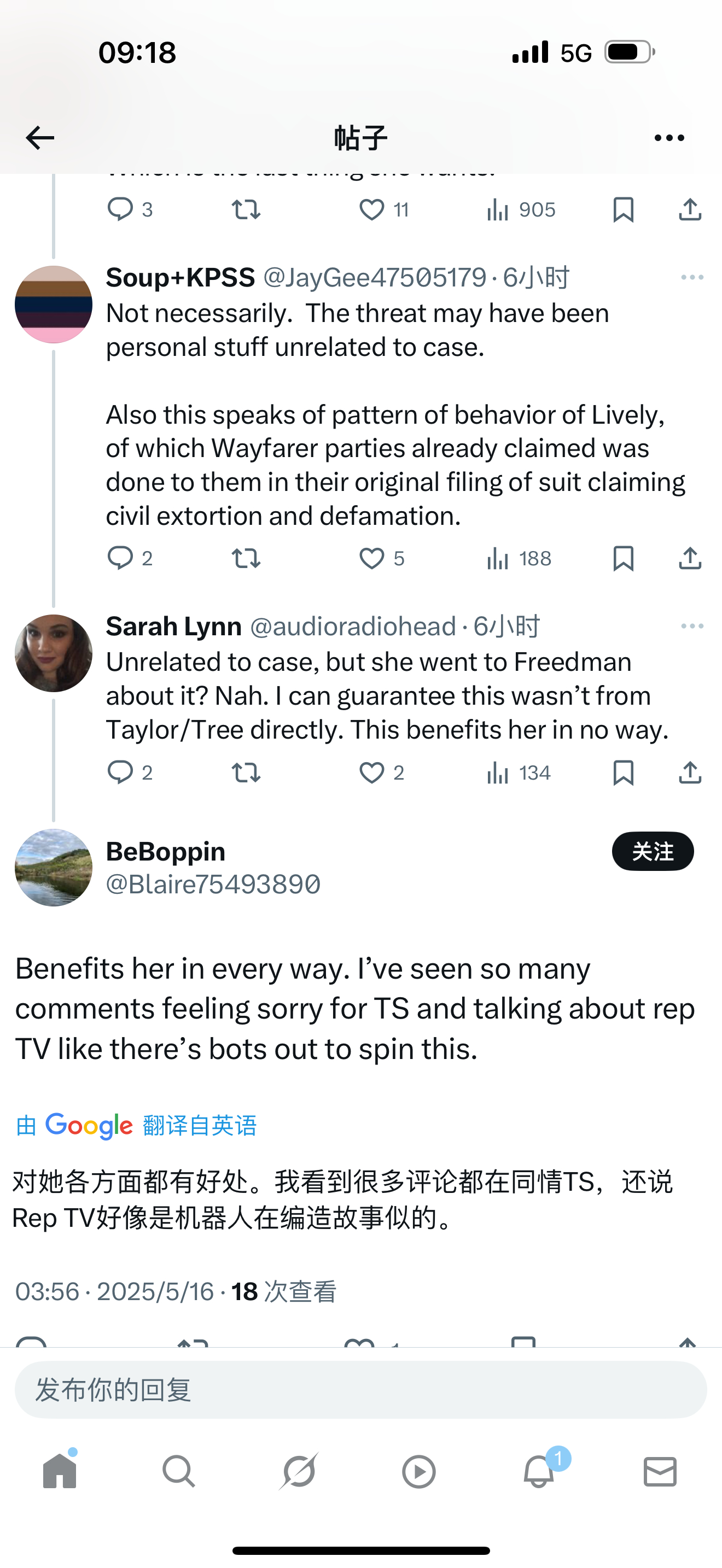Open BeBoppin's landscape profile picture
Image resolution: width=722 pixels, height=1568 pixels.
[54, 868]
